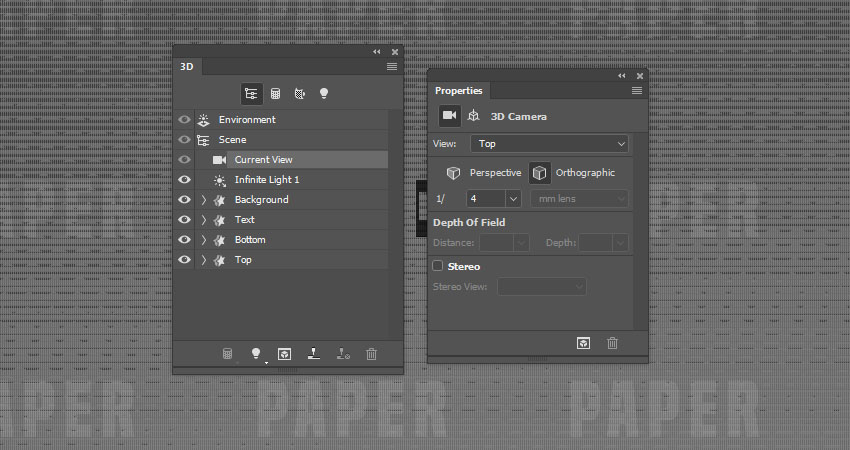Open the Depth dropdown

[620, 243]
